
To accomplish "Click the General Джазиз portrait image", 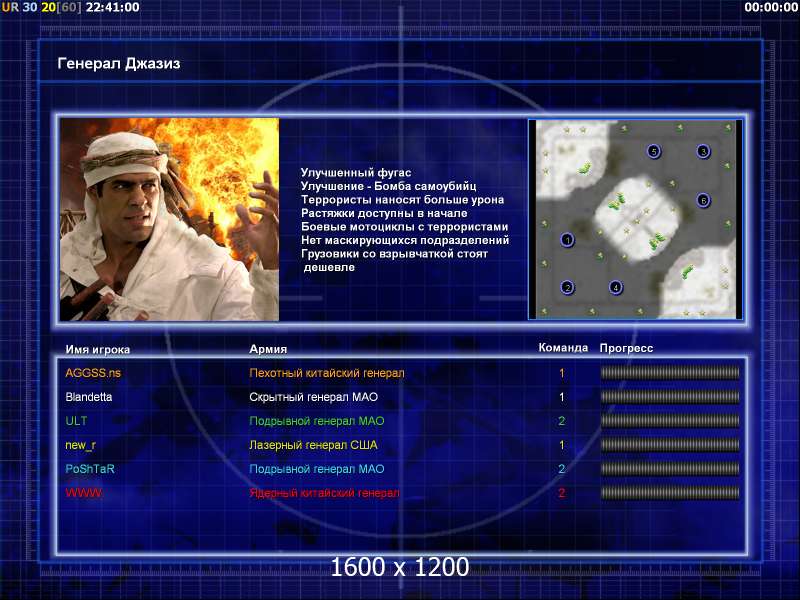I will pyautogui.click(x=169, y=220).
